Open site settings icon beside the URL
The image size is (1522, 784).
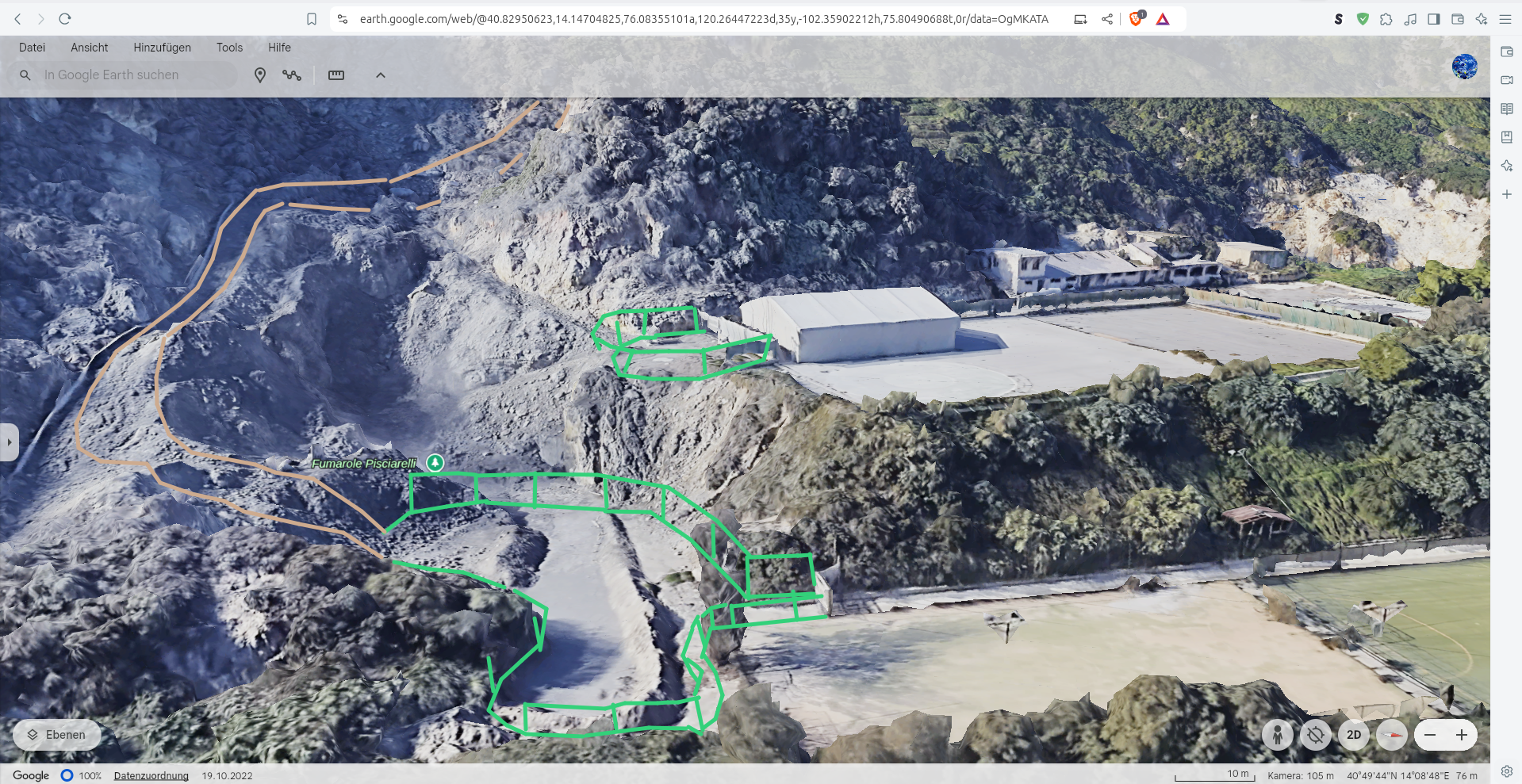pos(343,19)
